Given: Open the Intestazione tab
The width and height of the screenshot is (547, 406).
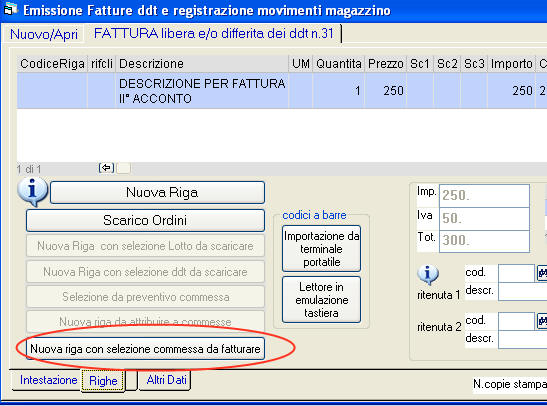Looking at the screenshot, I should pyautogui.click(x=48, y=380).
